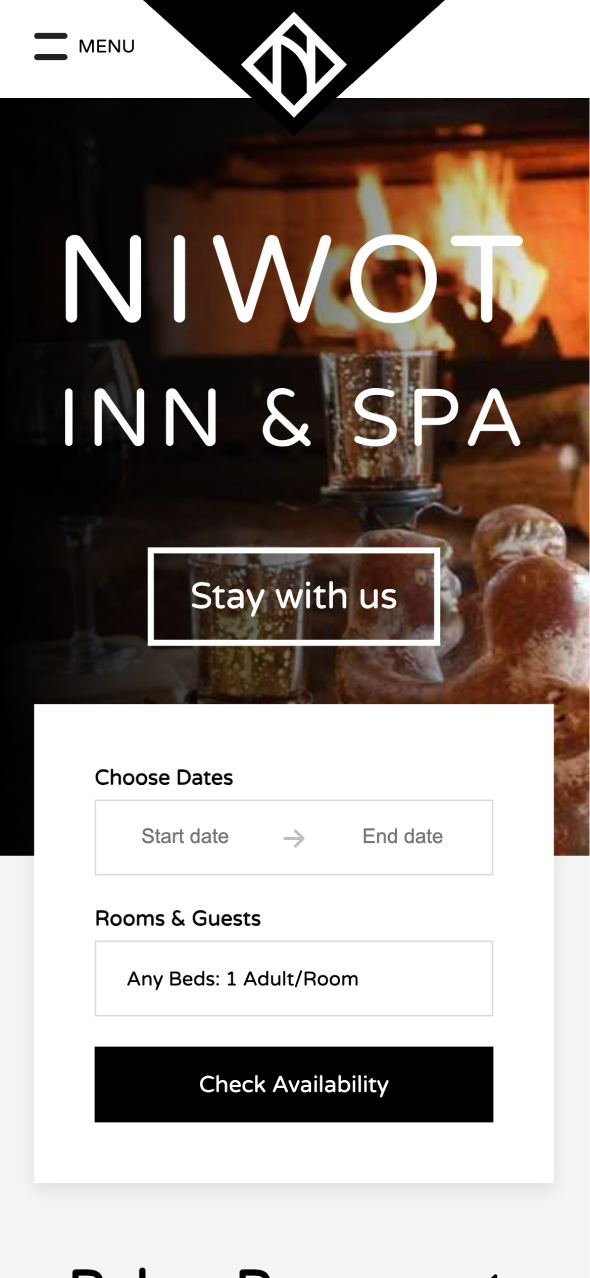Select the Start date field
The image size is (590, 1278).
[185, 837]
